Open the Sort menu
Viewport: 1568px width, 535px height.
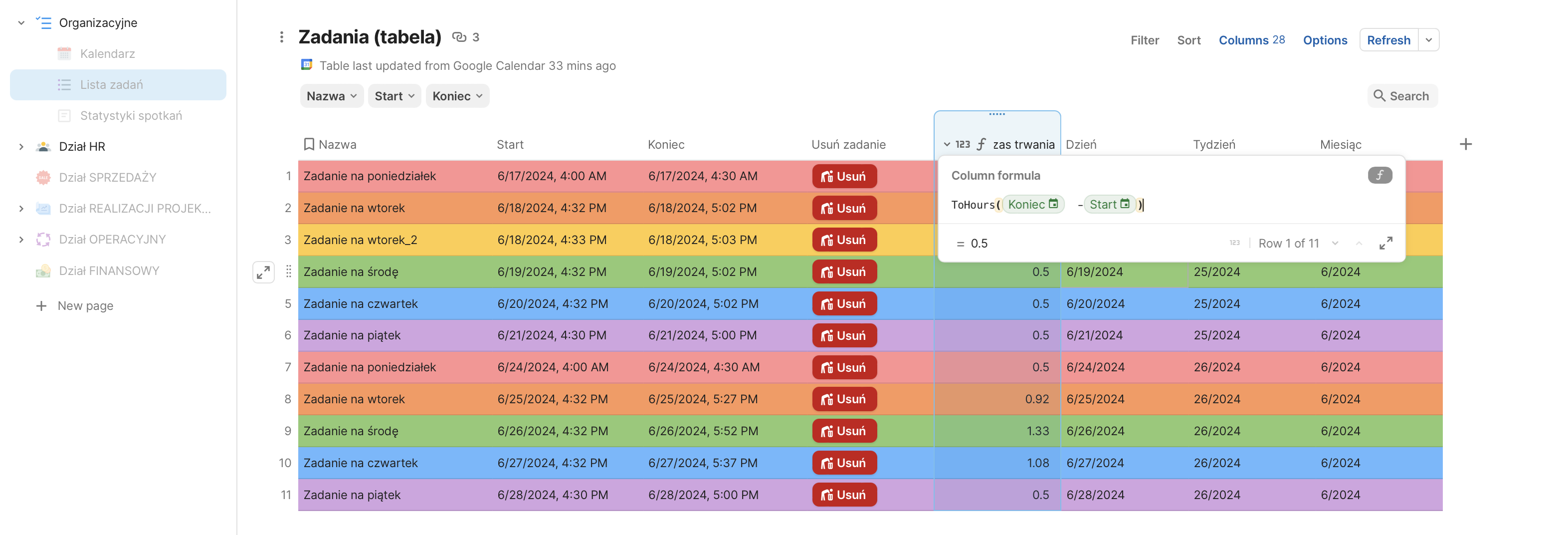(x=1188, y=40)
